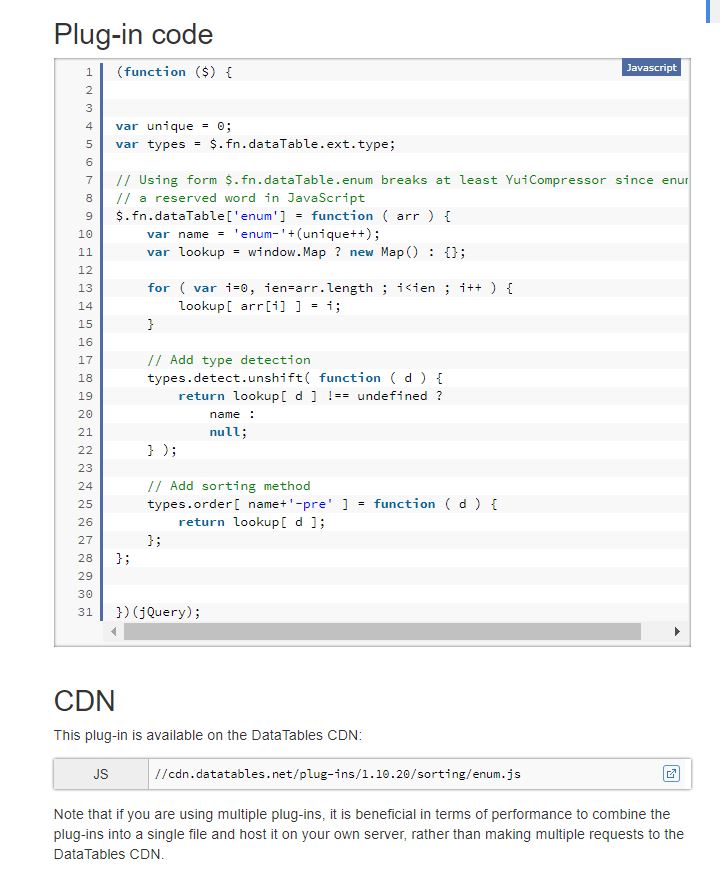Click the Javascript language badge
720x892 pixels.
point(651,68)
